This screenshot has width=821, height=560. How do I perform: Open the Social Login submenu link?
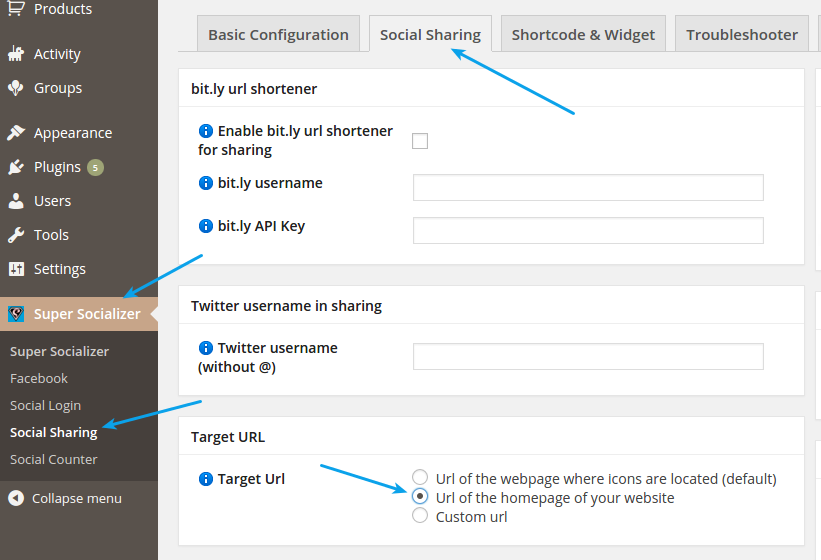45,405
